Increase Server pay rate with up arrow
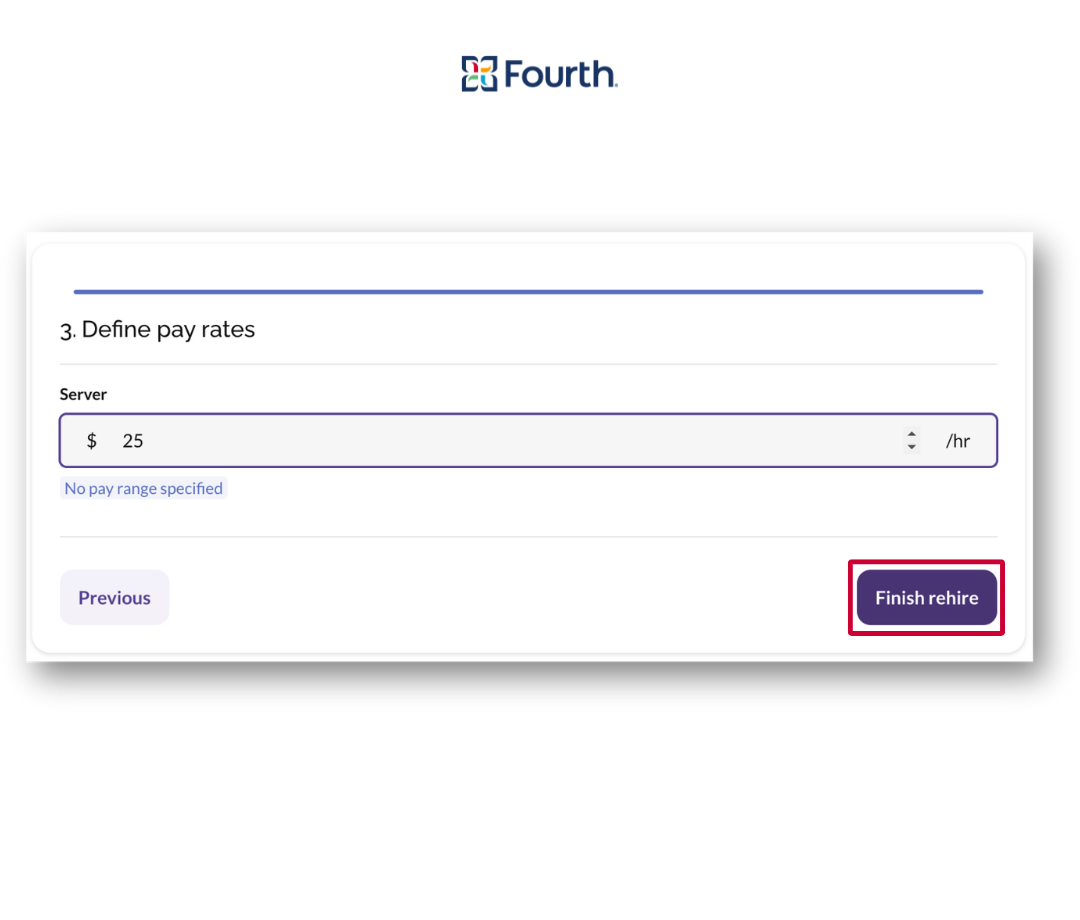Viewport: 1080px width, 920px height. point(911,435)
